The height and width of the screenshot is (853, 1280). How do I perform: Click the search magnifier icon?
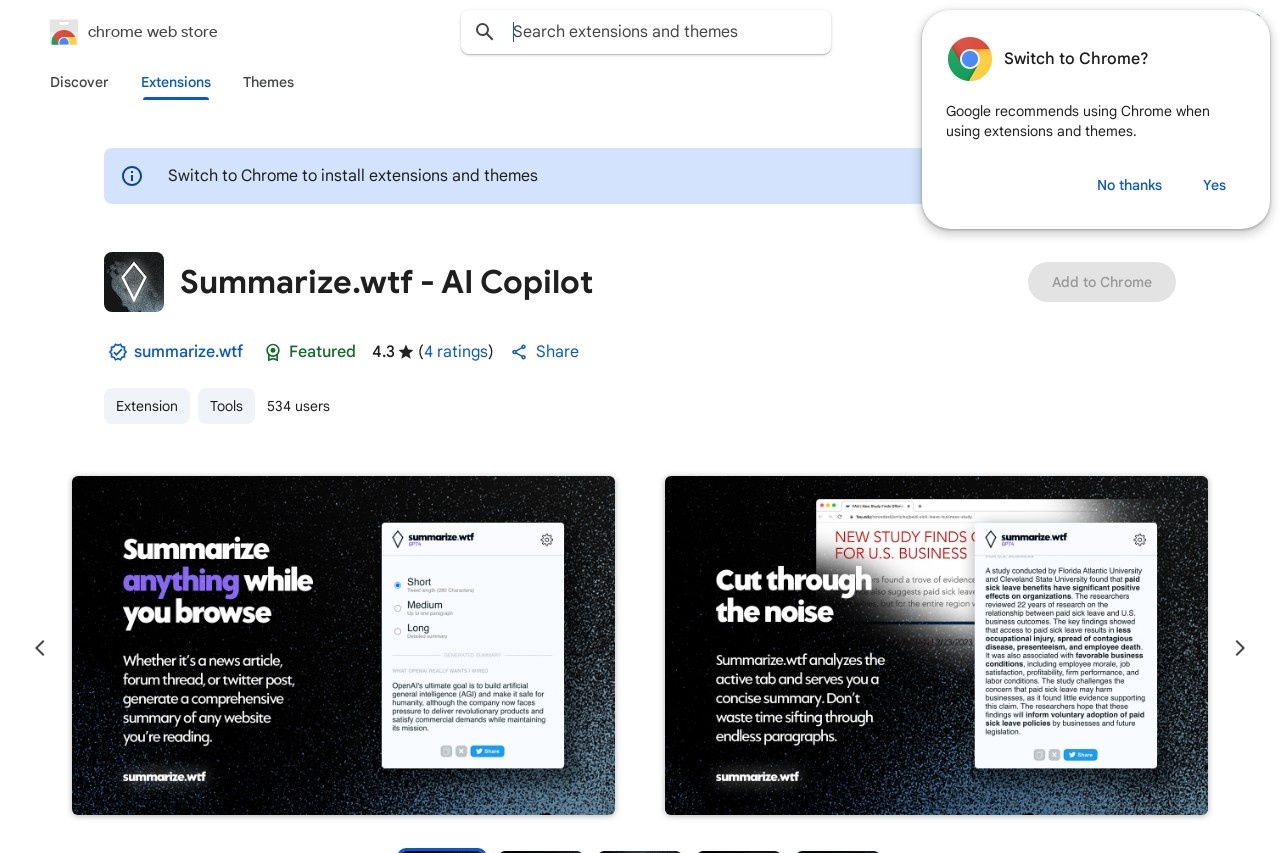(485, 32)
